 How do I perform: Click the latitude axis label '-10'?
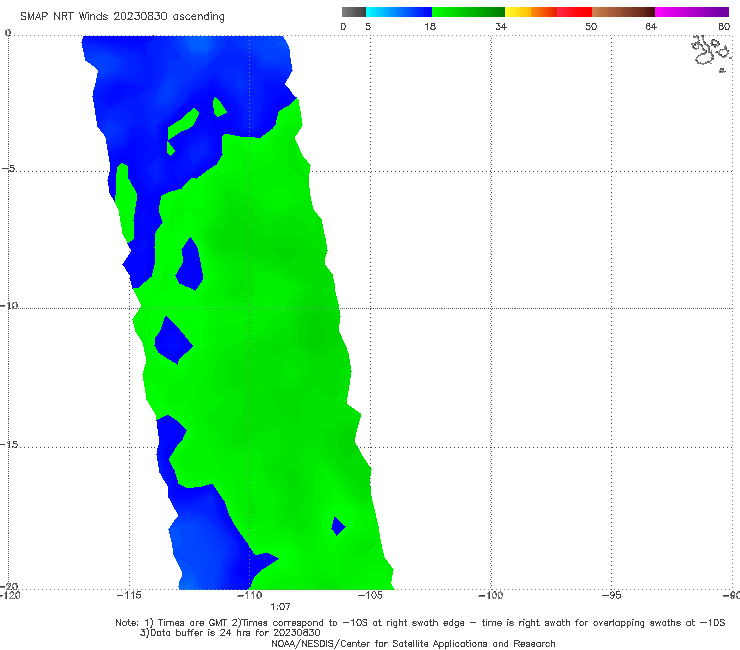9,305
